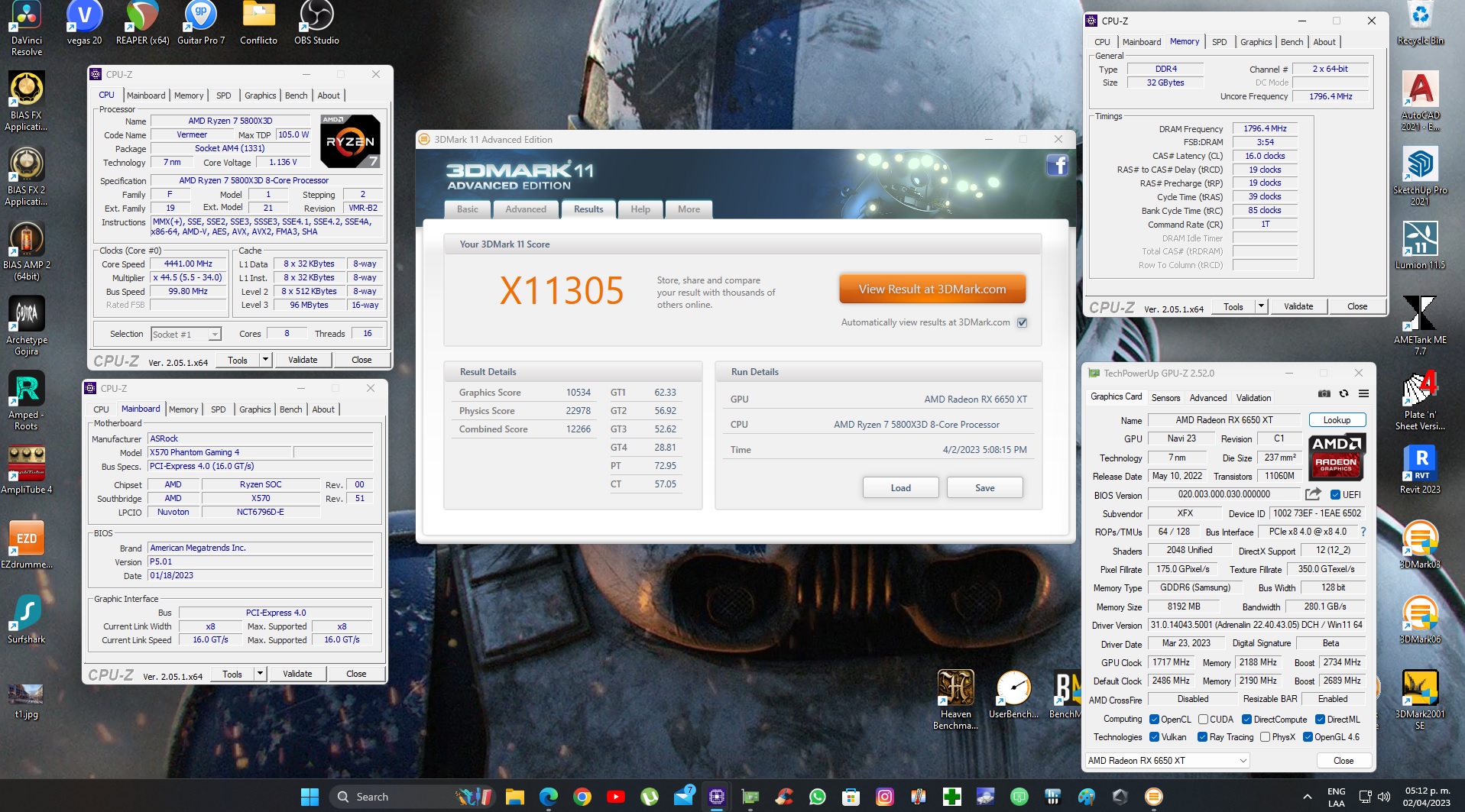The width and height of the screenshot is (1465, 812).
Task: Open the AMD Radeon RX 6650 XT GPU selector dropdown
Action: (1167, 760)
